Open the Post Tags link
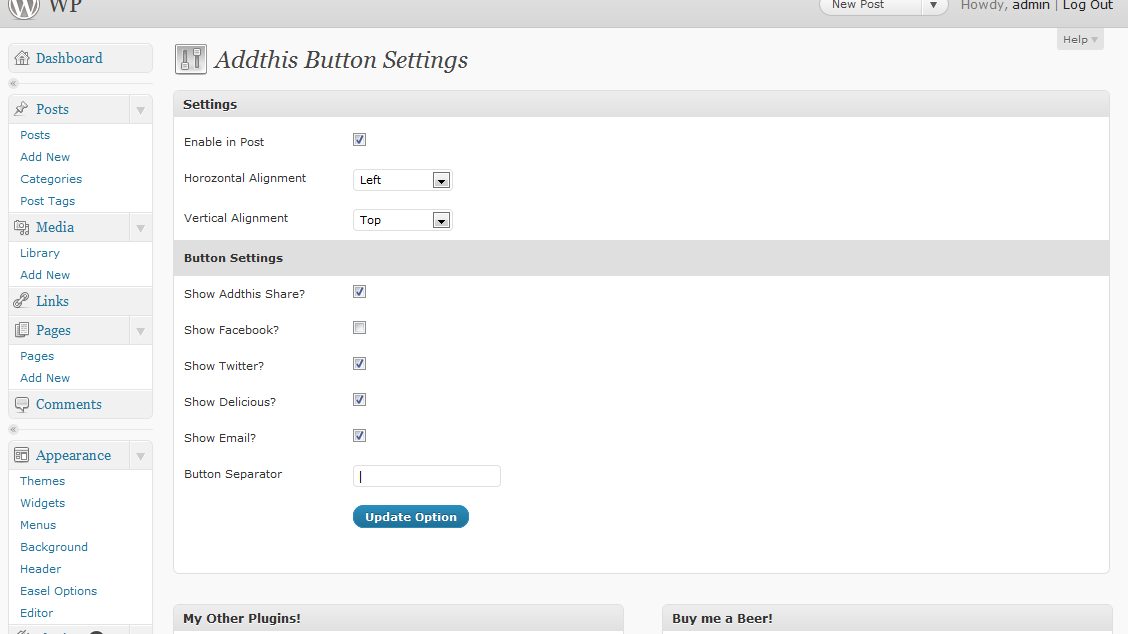 47,201
